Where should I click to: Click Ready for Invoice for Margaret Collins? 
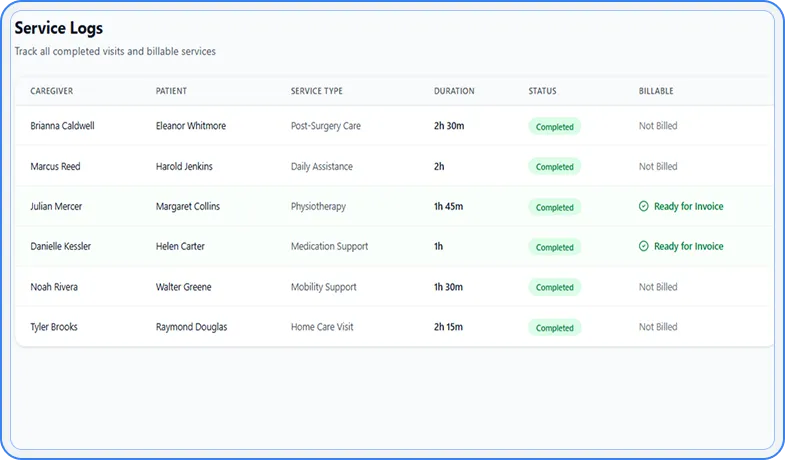pyautogui.click(x=688, y=207)
